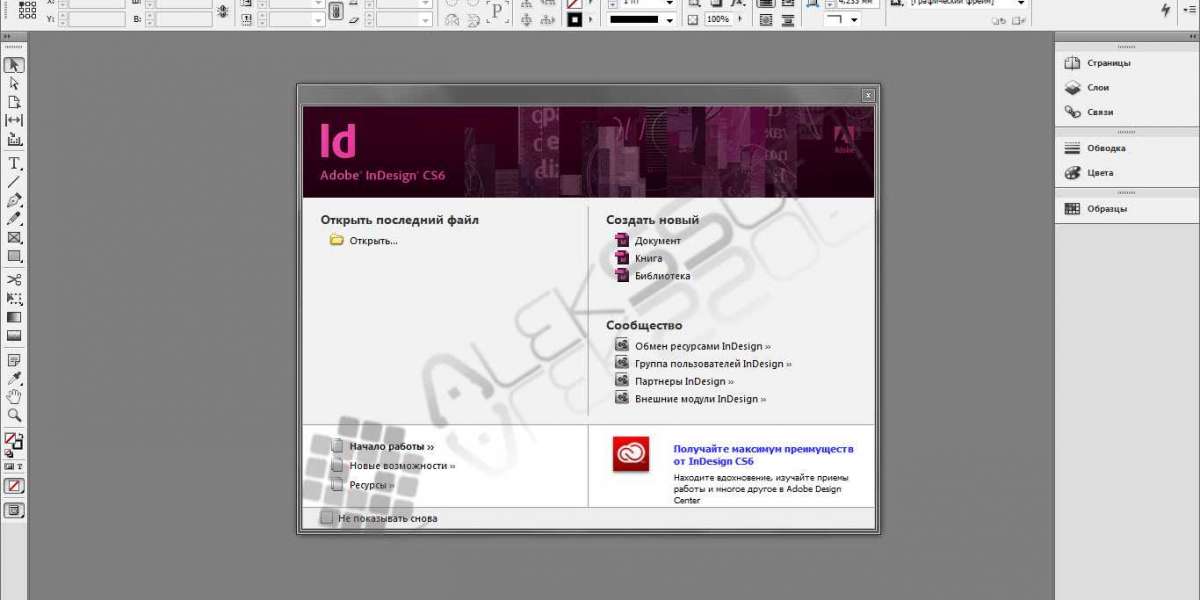Select the Gap tool
The width and height of the screenshot is (1200, 600).
point(14,120)
